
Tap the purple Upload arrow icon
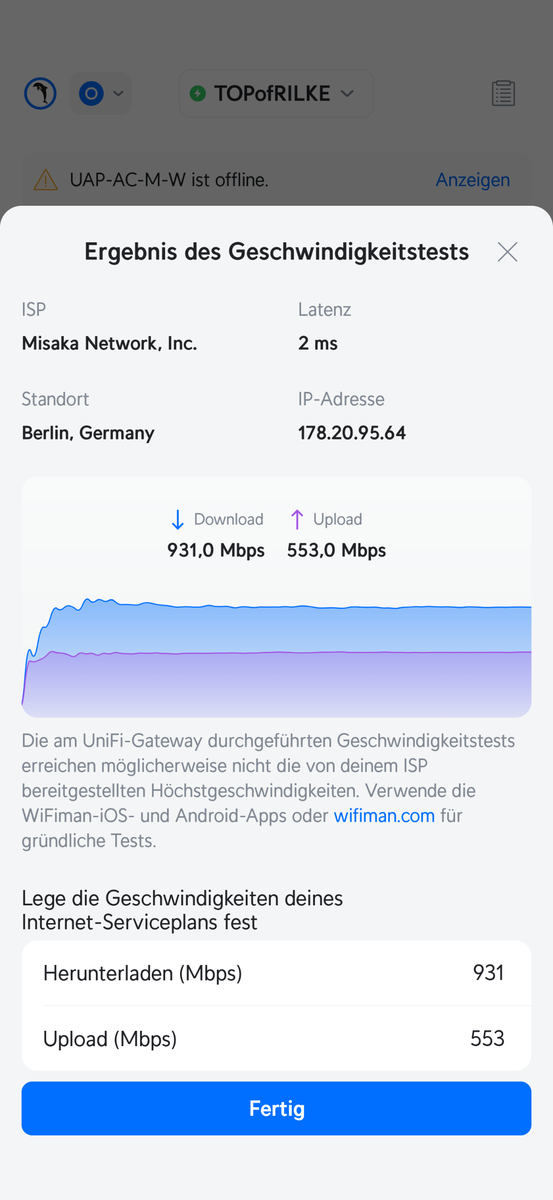tap(296, 519)
